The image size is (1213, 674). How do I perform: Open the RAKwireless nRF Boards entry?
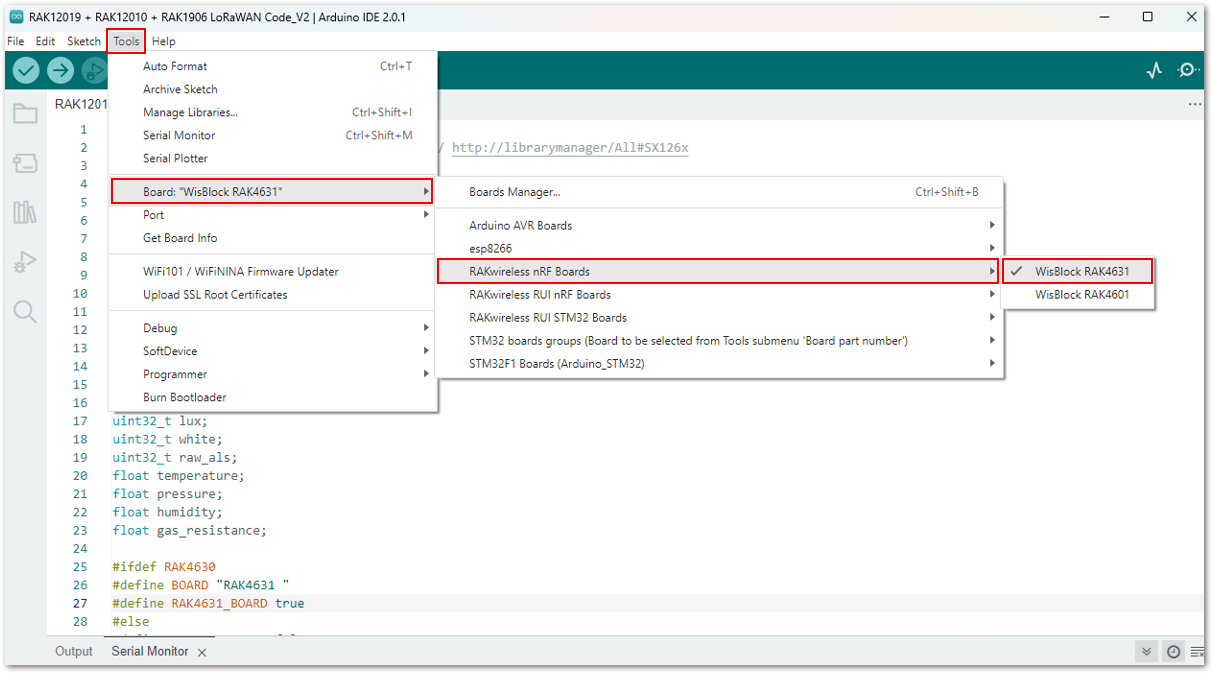718,271
